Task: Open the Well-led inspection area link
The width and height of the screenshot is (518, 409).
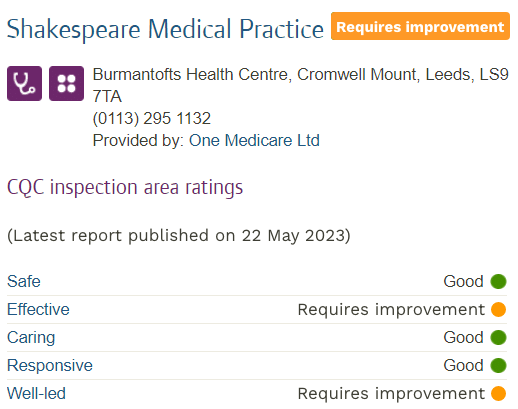Action: tap(36, 394)
